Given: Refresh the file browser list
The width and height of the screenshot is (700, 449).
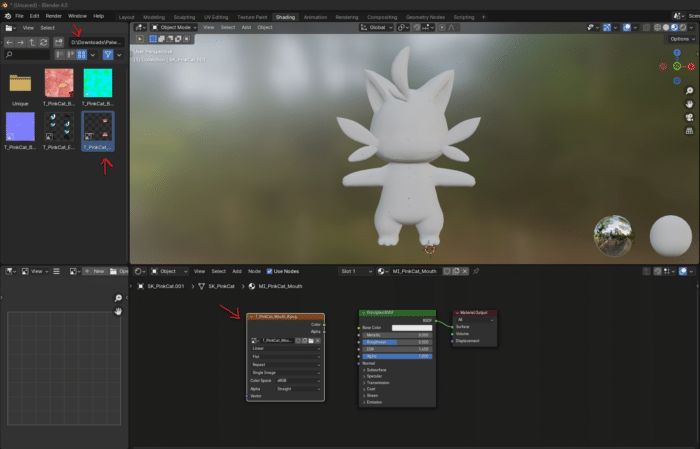Looking at the screenshot, I should (x=44, y=42).
